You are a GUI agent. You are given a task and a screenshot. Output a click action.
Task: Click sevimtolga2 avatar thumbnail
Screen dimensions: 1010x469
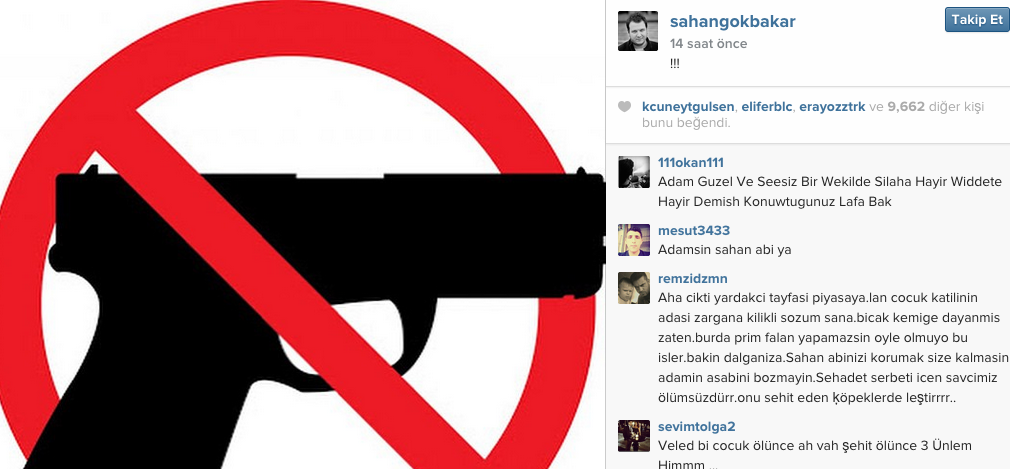tap(634, 436)
